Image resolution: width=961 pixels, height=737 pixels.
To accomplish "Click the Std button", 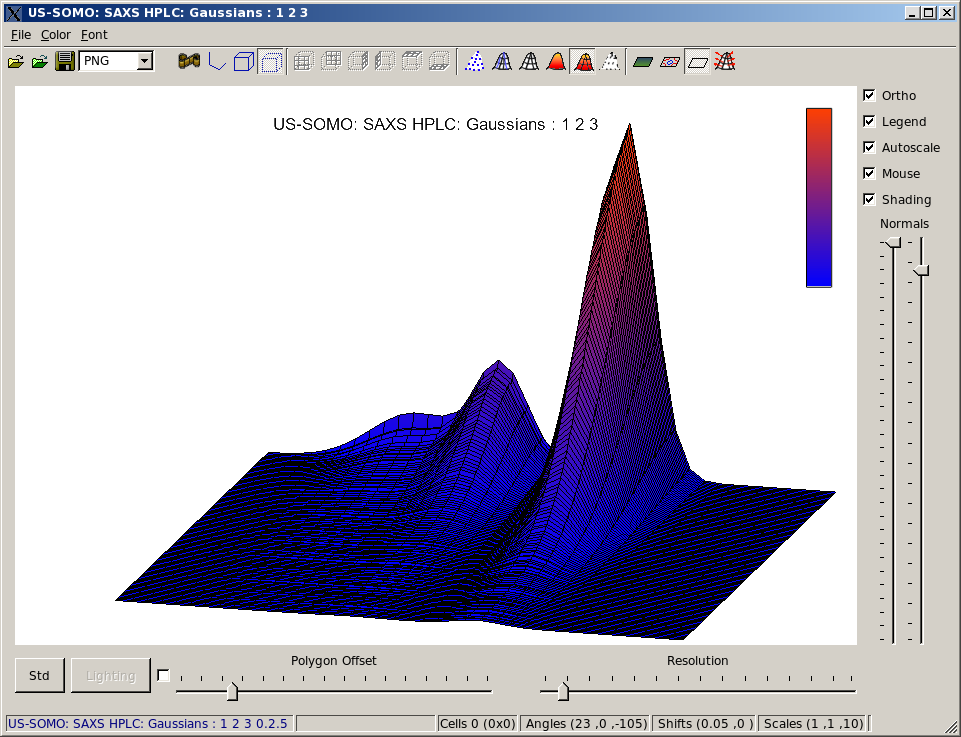I will tap(39, 676).
